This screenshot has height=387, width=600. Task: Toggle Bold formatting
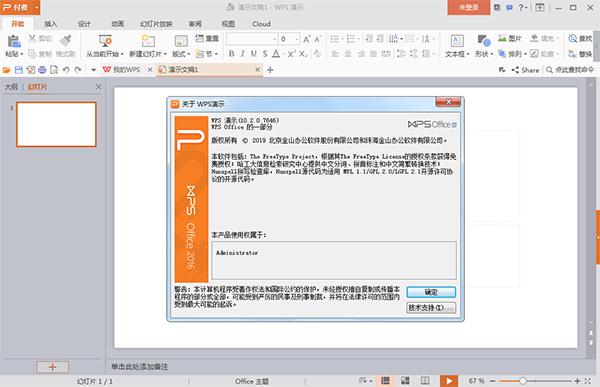click(x=232, y=54)
